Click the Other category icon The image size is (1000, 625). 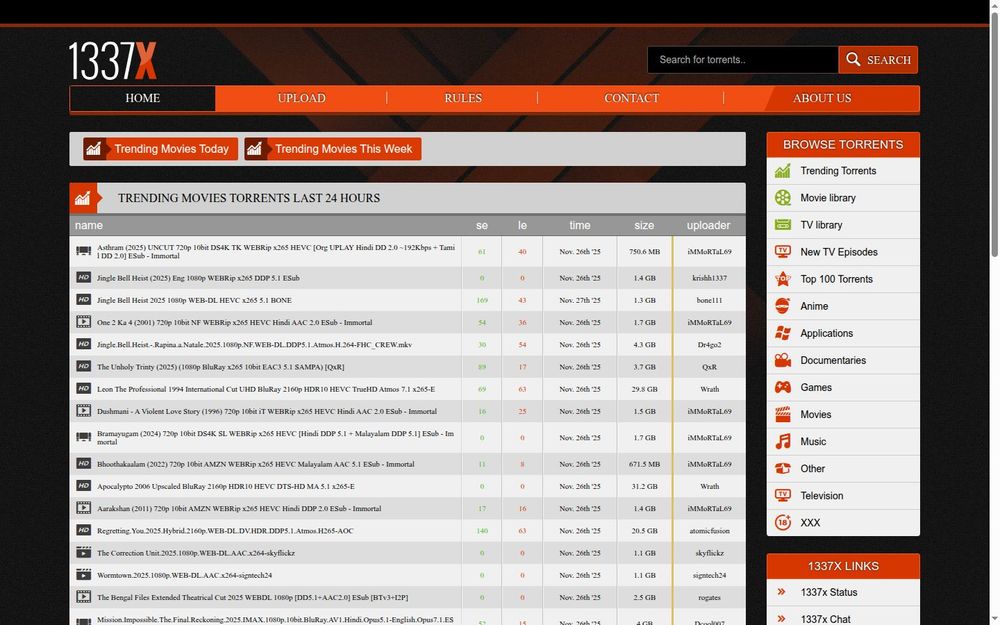[x=783, y=468]
